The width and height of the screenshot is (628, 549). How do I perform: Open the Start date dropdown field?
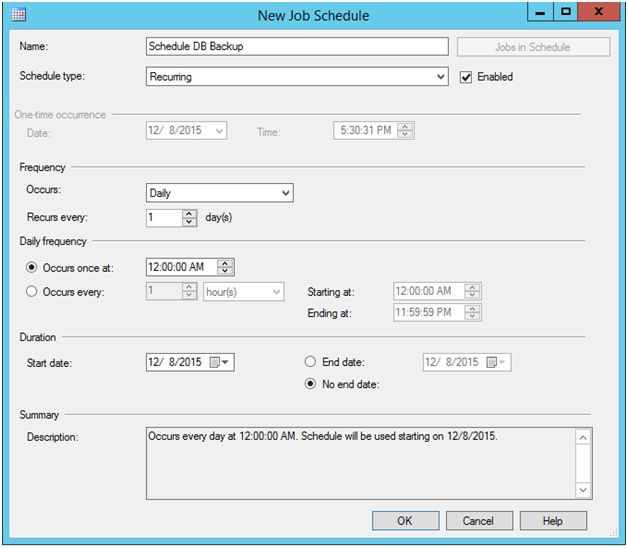click(x=190, y=362)
